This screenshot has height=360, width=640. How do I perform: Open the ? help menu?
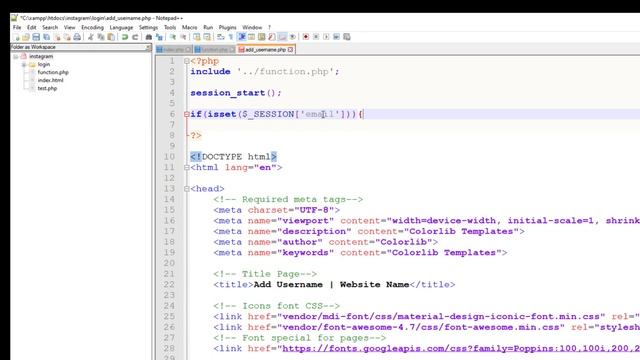pyautogui.click(x=269, y=27)
